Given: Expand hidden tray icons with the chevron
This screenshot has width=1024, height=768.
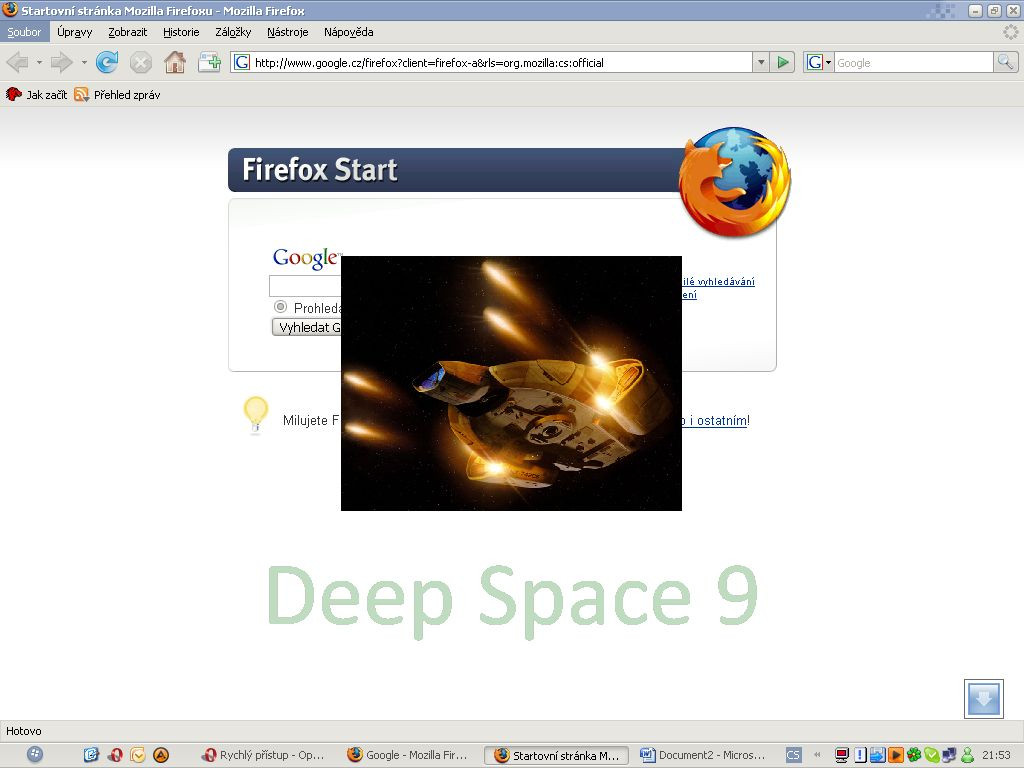Looking at the screenshot, I should pyautogui.click(x=817, y=755).
